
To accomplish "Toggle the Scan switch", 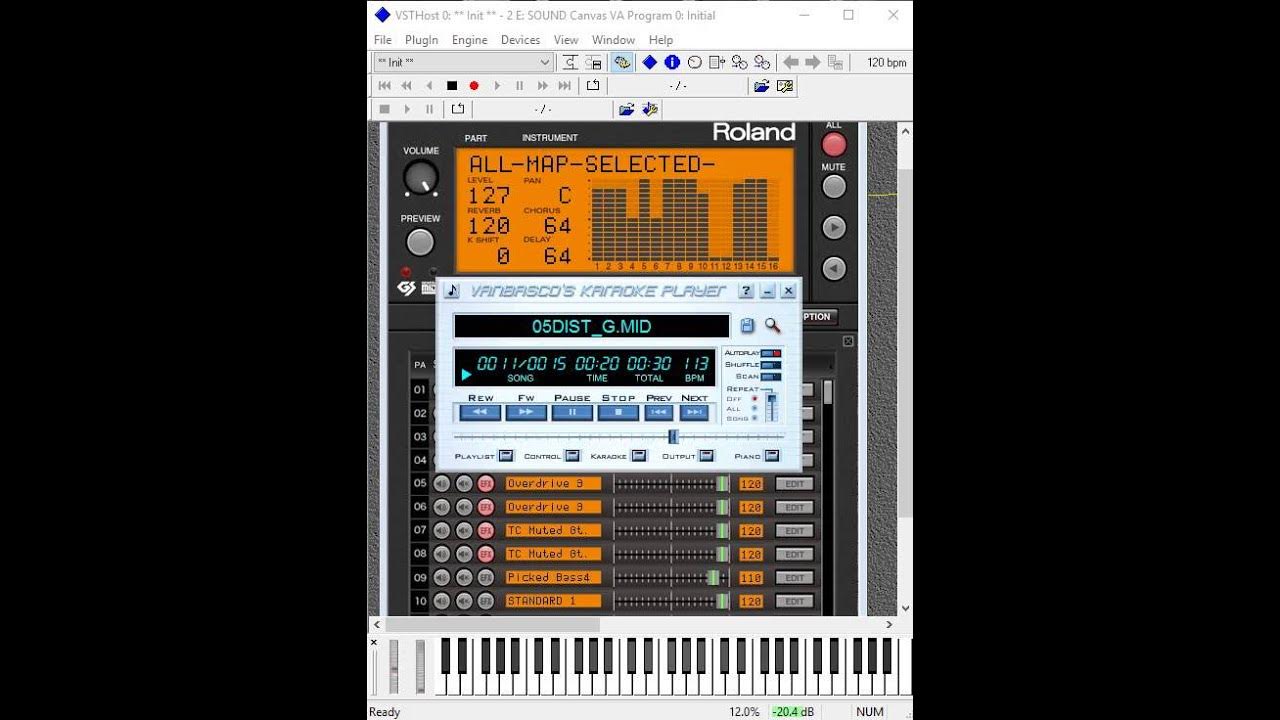I will 770,377.
